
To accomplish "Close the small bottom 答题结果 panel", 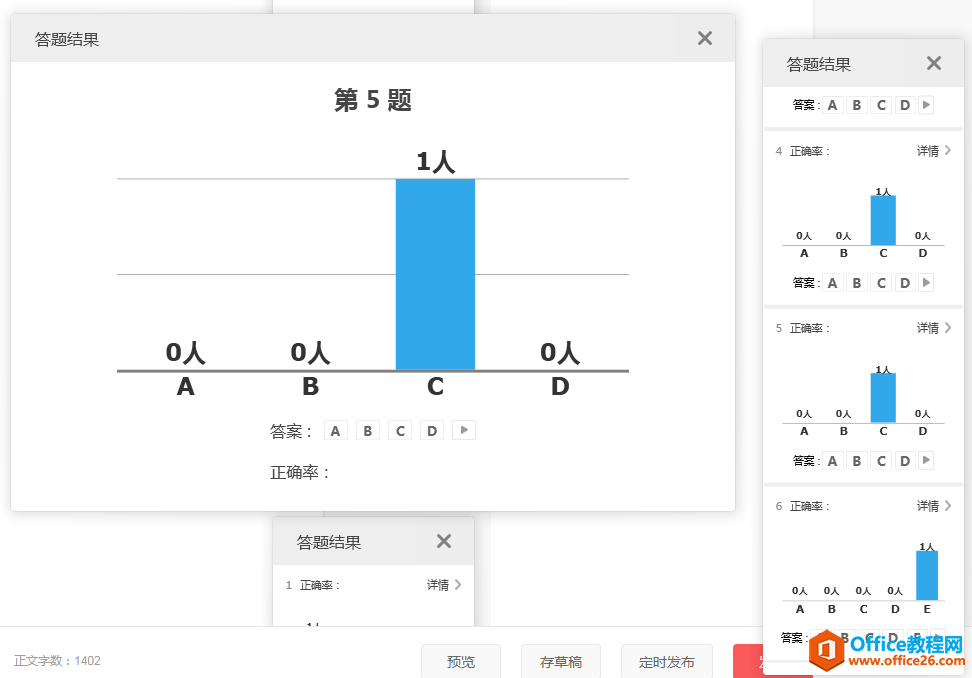I will (x=444, y=541).
